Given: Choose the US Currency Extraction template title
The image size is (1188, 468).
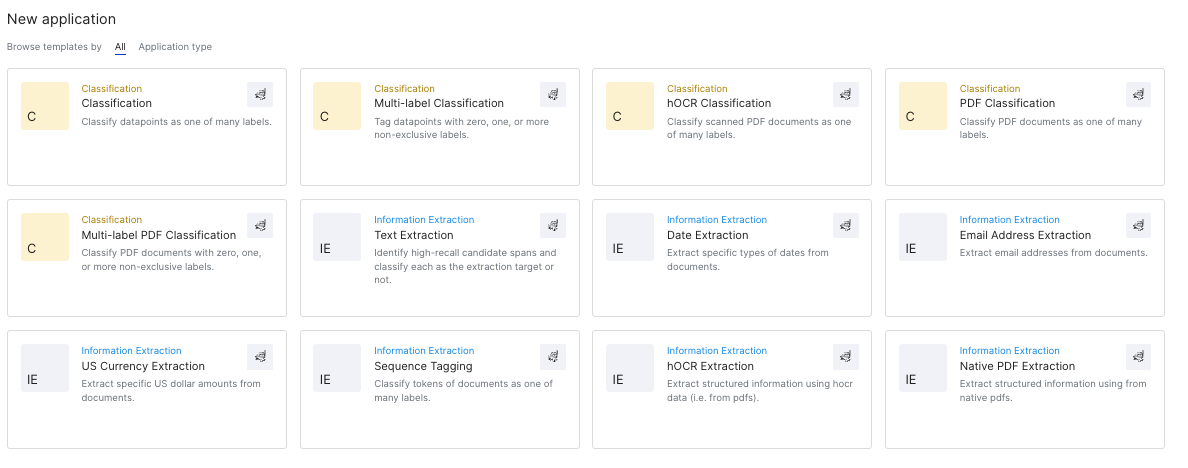Looking at the screenshot, I should pos(142,367).
